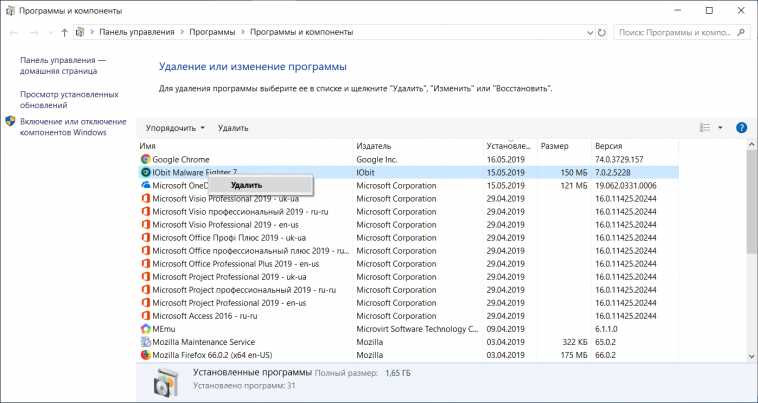Image resolution: width=758 pixels, height=403 pixels.
Task: Click the IObit Malware Fighter icon
Action: 146,172
